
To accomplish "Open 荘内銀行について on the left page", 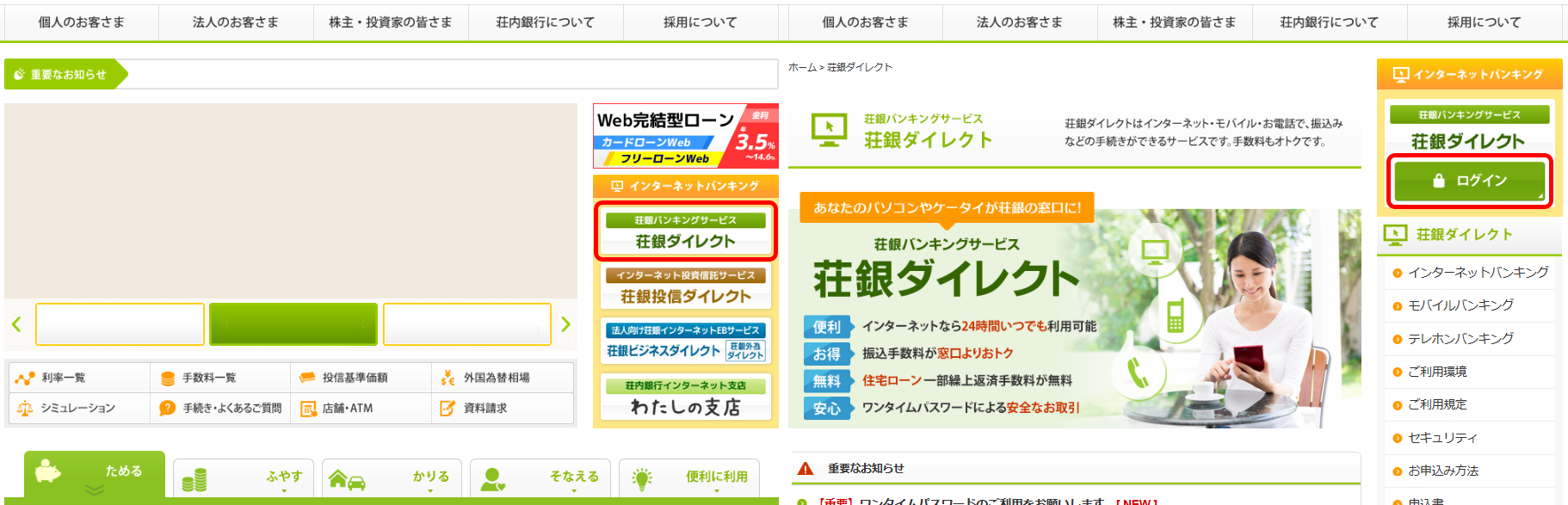I will pos(546,22).
